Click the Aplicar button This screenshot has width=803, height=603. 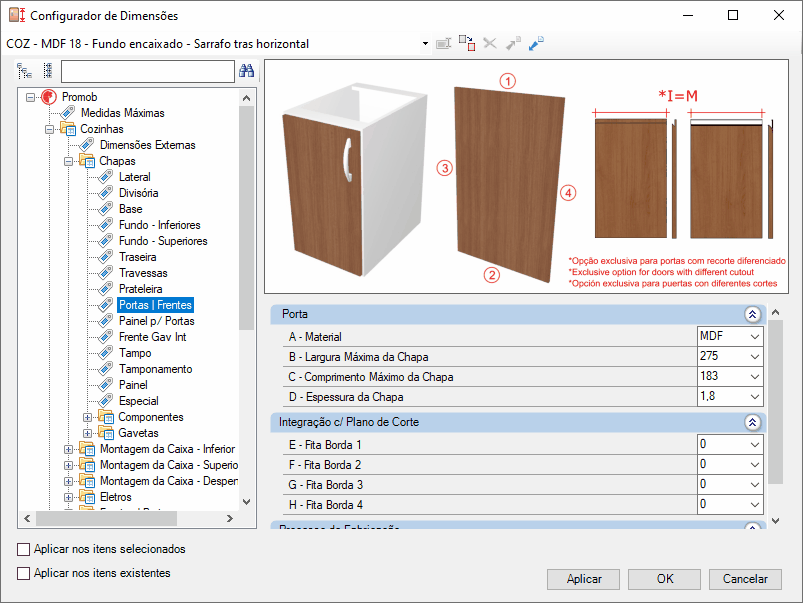pos(584,579)
